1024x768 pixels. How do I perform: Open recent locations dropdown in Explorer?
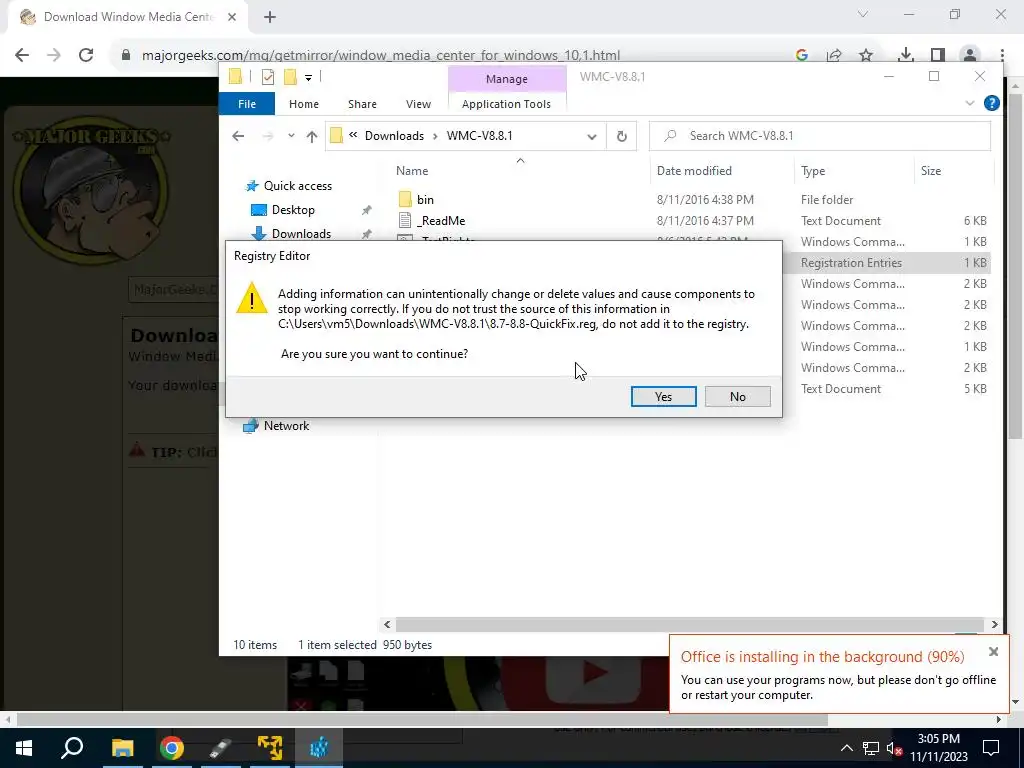(x=291, y=136)
